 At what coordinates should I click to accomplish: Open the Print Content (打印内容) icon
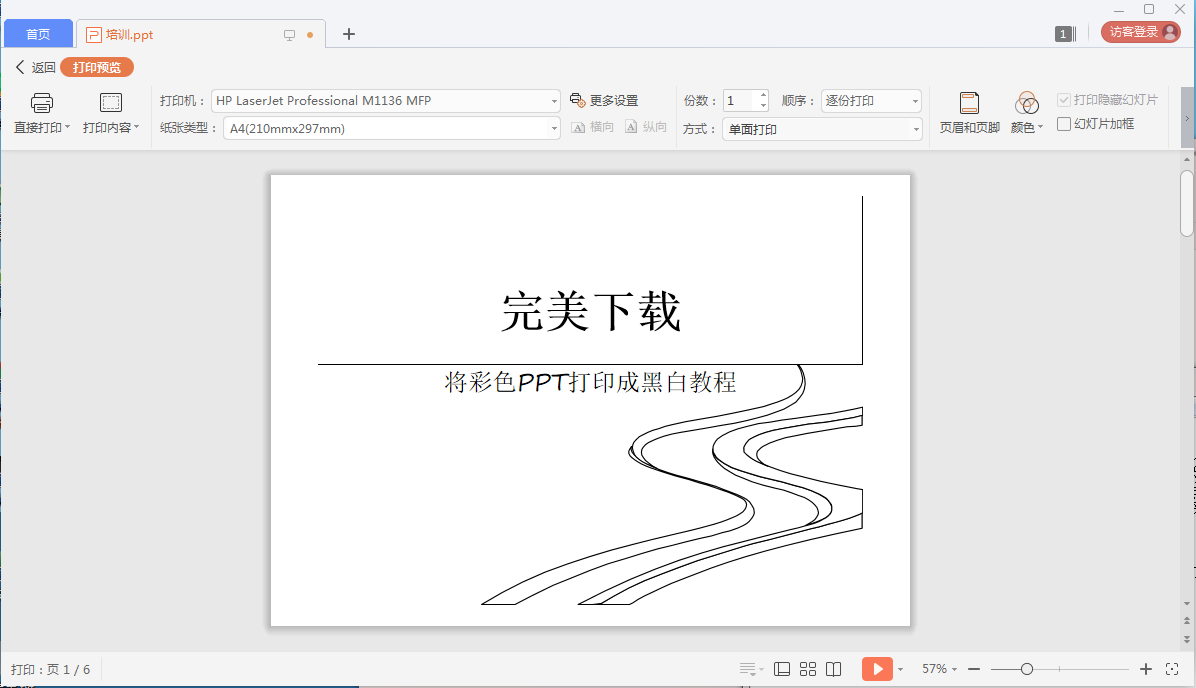(x=110, y=102)
